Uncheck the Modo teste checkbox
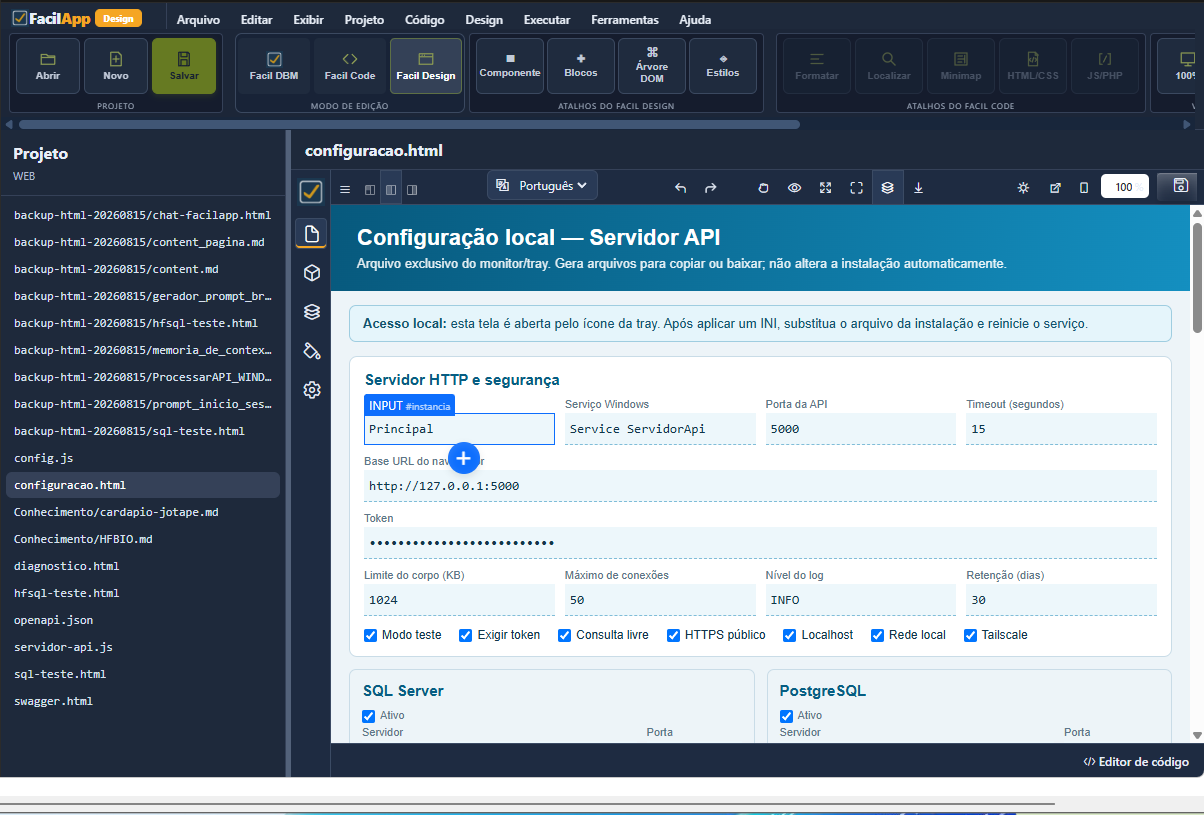 pos(370,635)
